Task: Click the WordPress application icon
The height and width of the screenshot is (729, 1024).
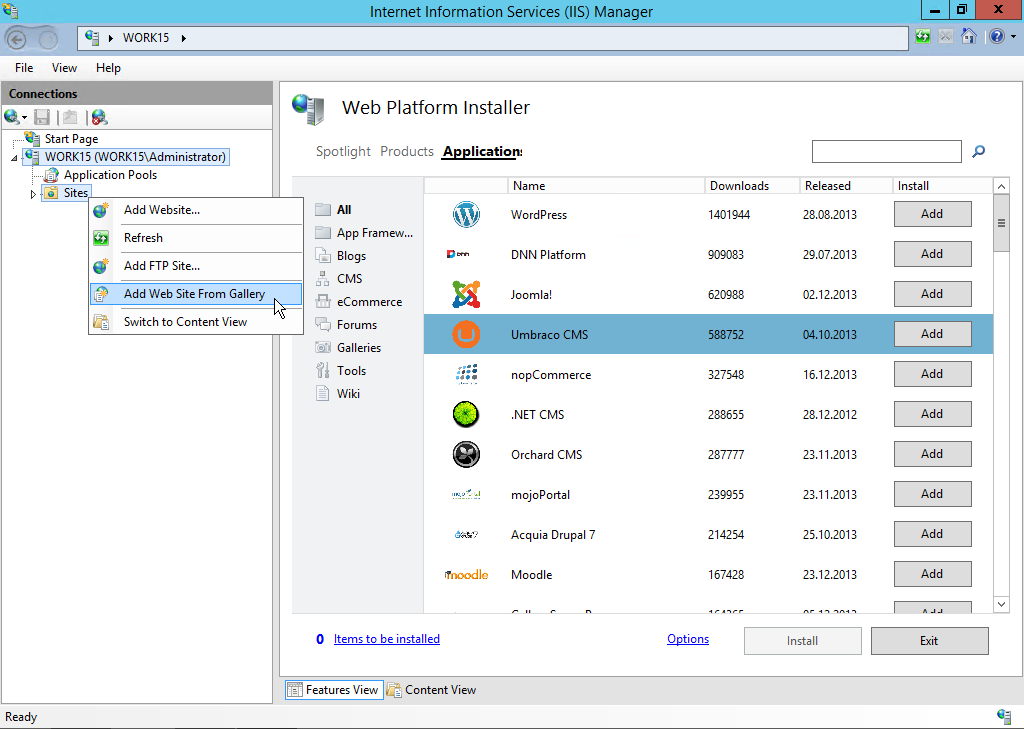Action: [x=466, y=213]
